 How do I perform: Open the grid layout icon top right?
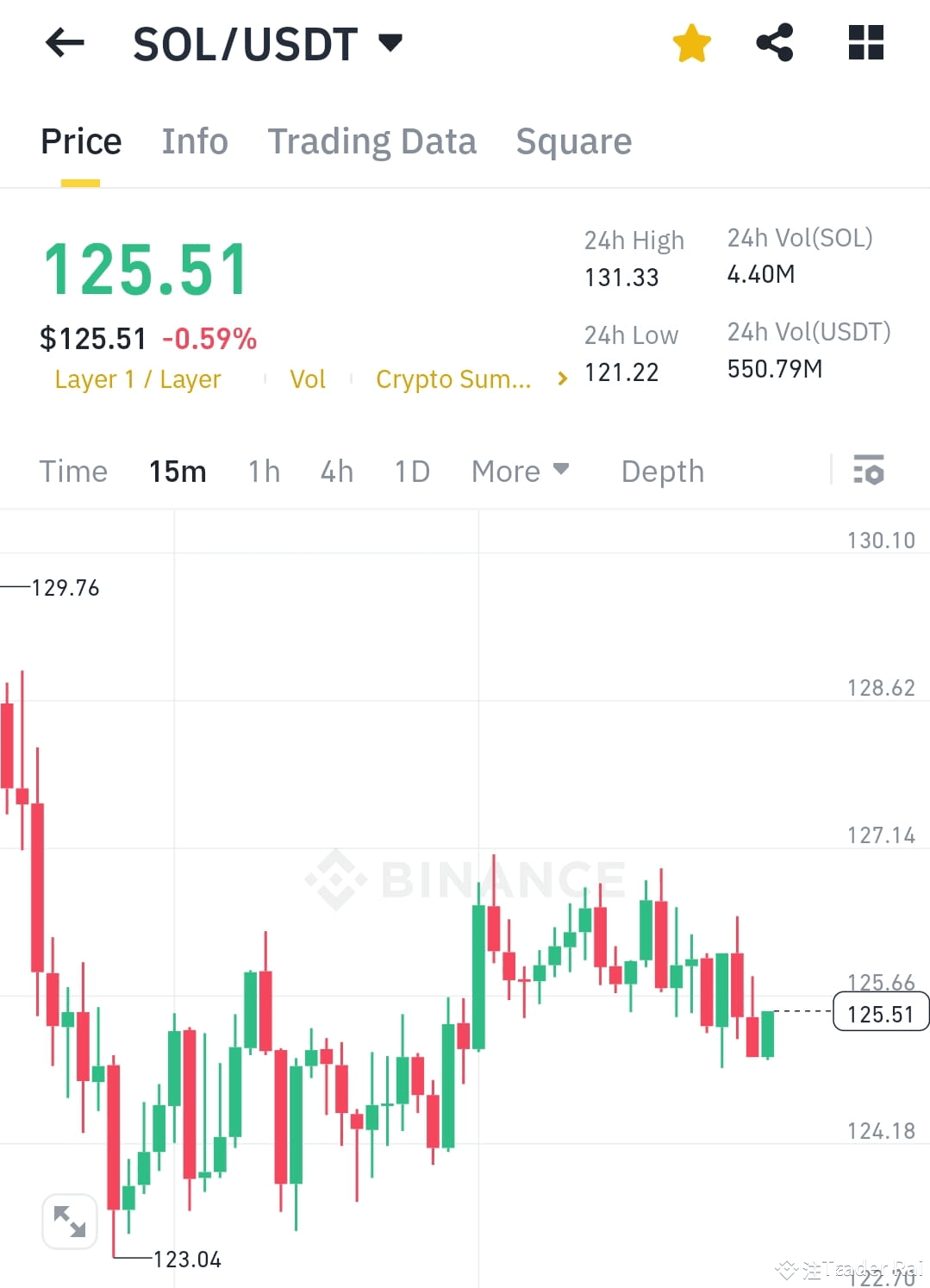864,41
